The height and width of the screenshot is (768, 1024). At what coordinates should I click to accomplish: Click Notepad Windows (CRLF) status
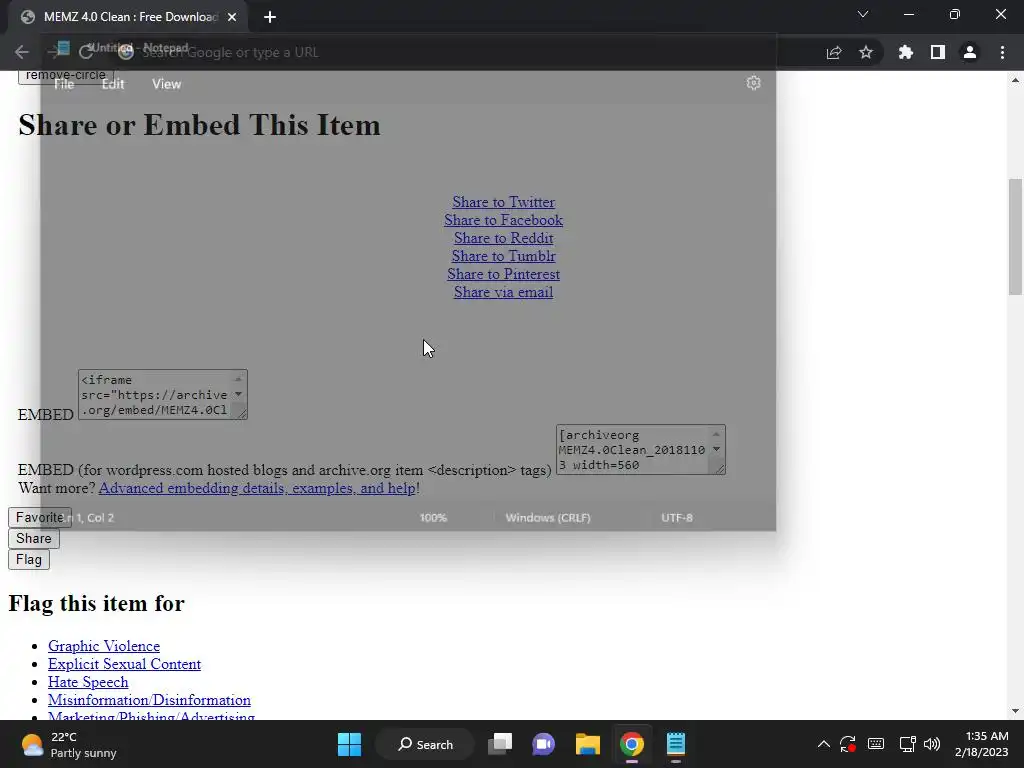548,518
